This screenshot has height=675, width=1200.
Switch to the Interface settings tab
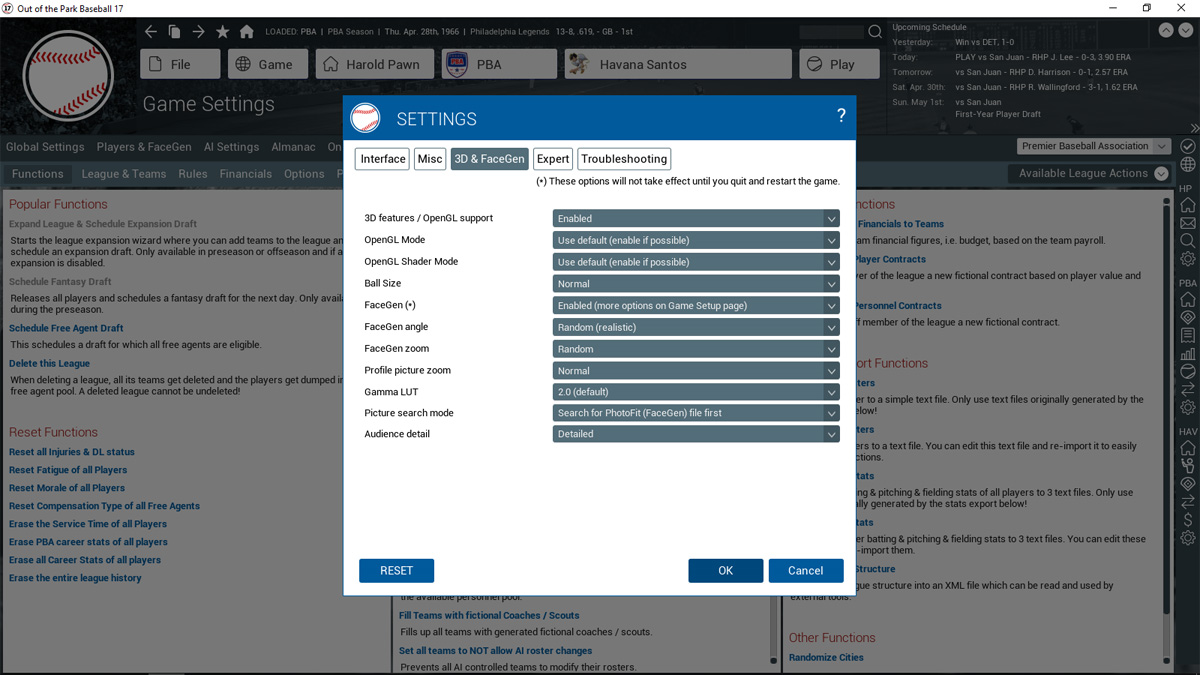(x=383, y=159)
